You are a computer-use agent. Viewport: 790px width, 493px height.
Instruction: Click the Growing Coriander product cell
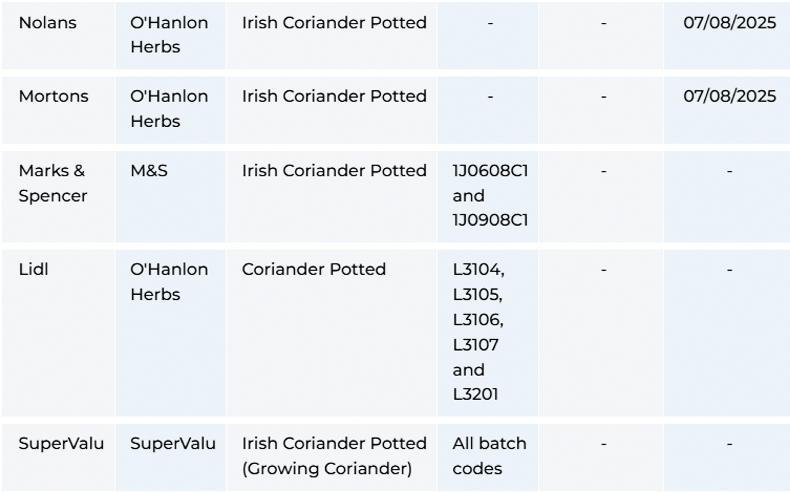tap(334, 456)
